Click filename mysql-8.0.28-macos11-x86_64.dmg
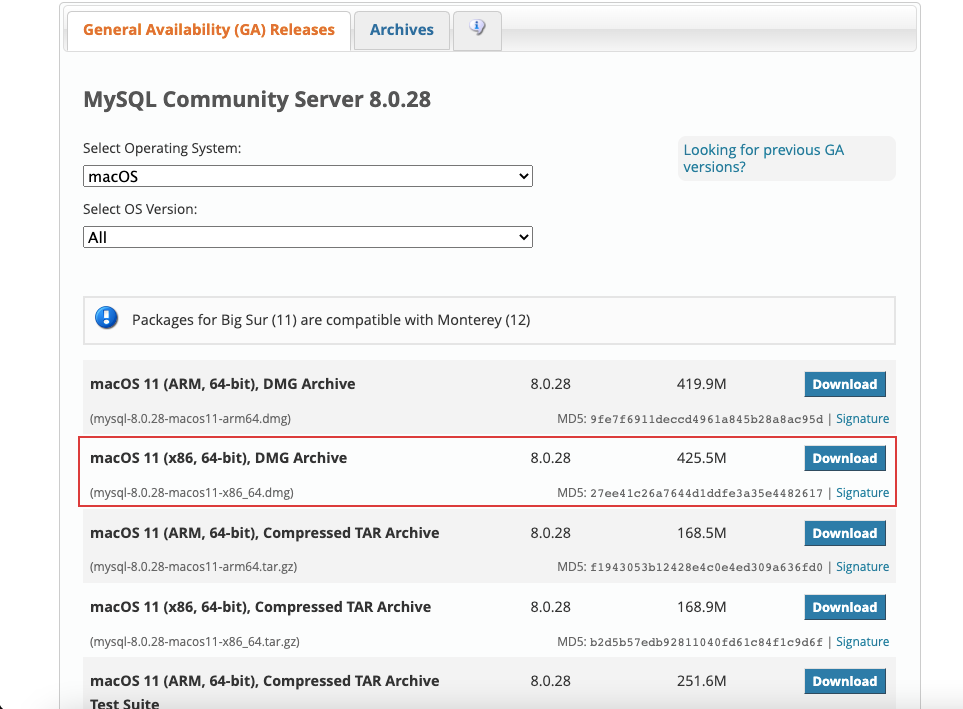This screenshot has height=709, width=963. click(192, 493)
